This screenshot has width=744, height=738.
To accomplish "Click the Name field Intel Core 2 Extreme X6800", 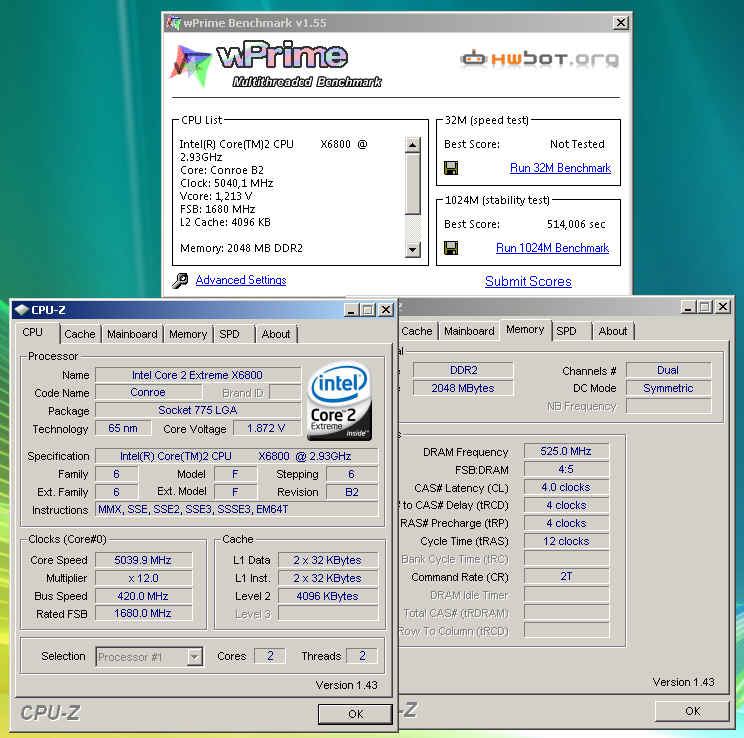I will point(197,375).
